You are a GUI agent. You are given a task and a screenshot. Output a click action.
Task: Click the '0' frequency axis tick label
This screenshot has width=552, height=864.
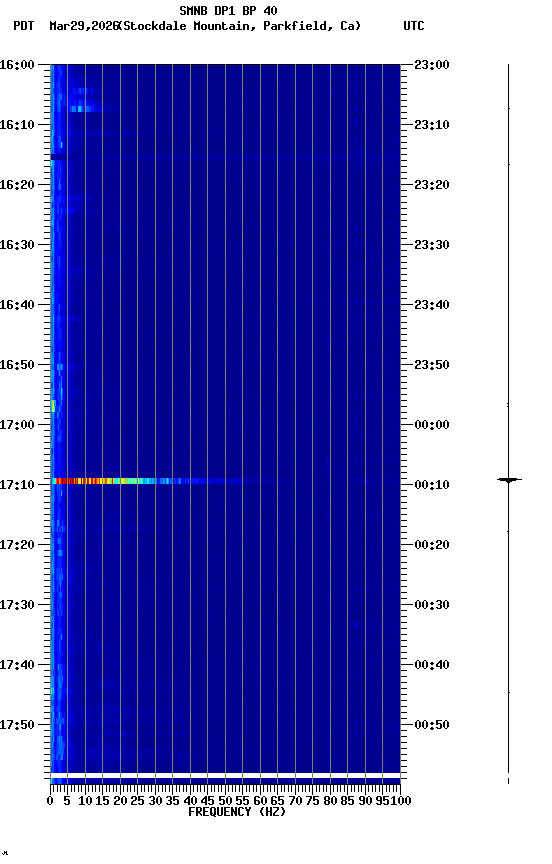[x=50, y=801]
